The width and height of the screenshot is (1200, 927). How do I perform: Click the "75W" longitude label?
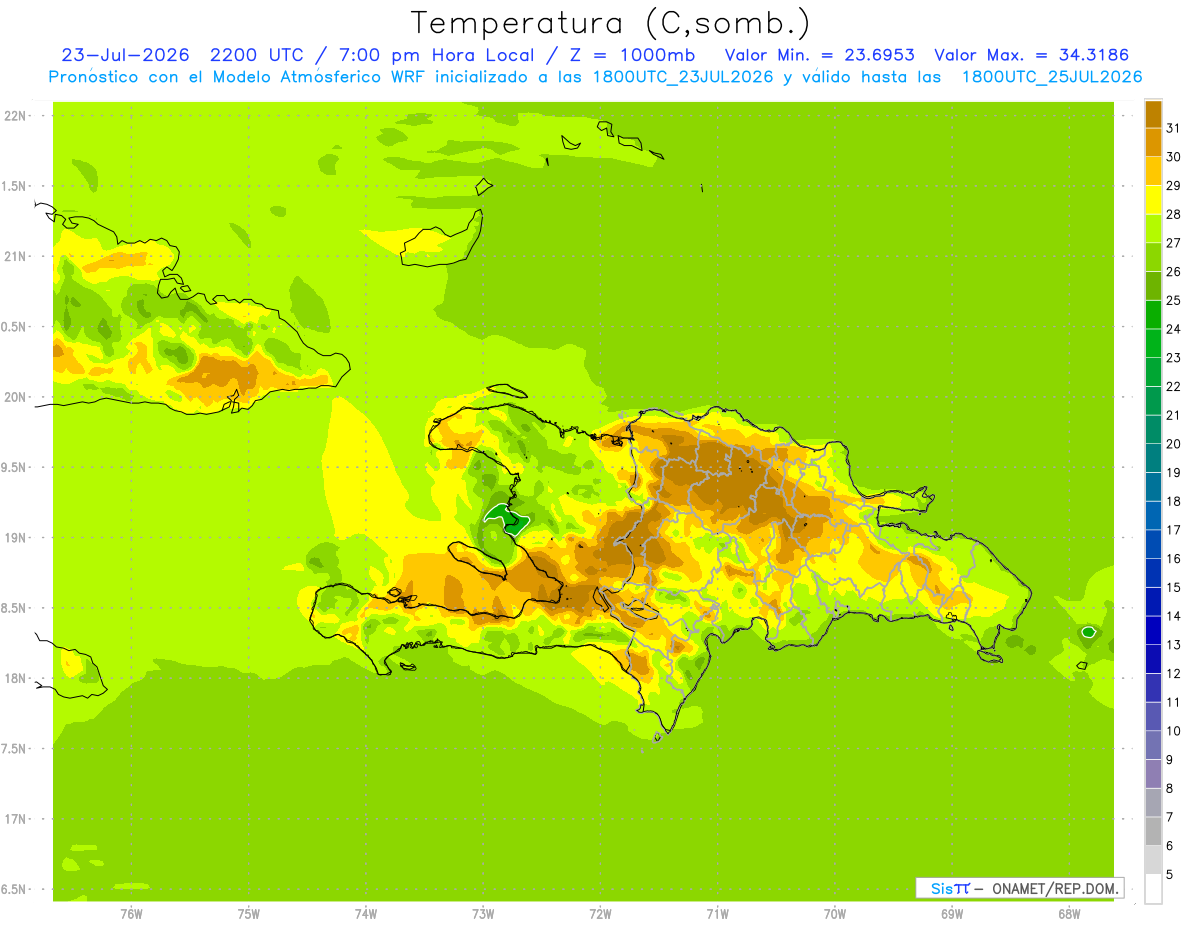[x=249, y=914]
